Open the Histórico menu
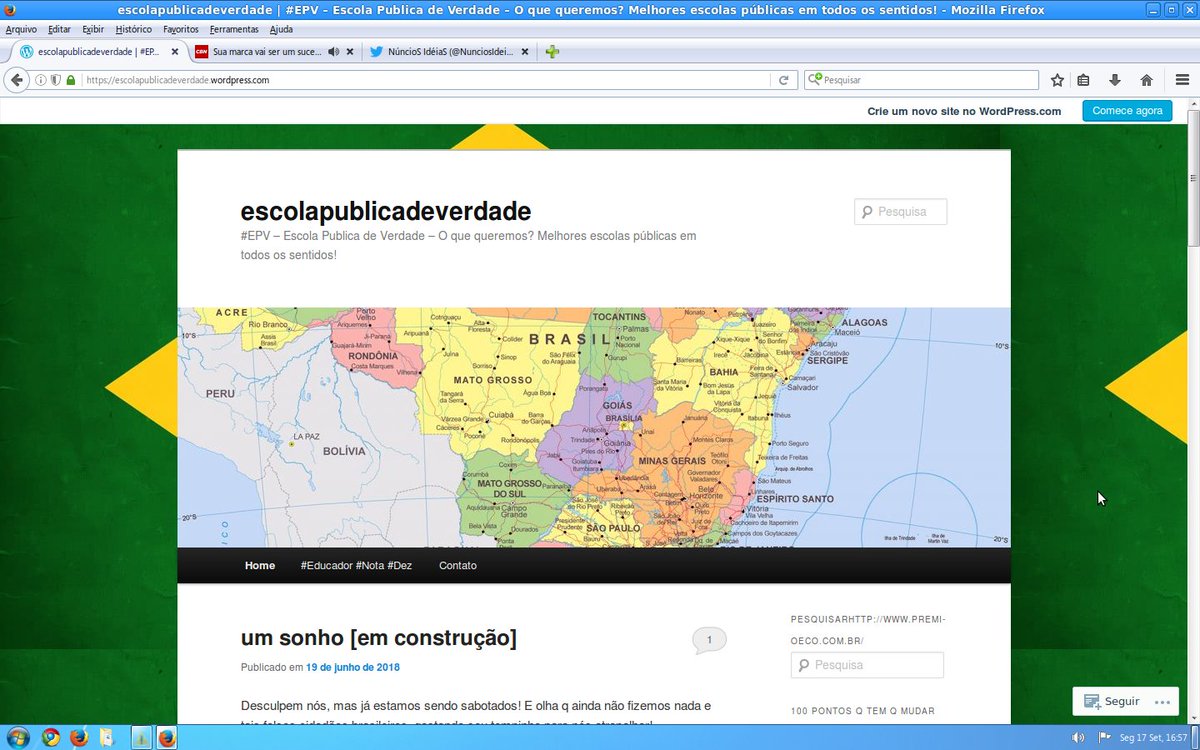This screenshot has height=750, width=1200. 133,29
